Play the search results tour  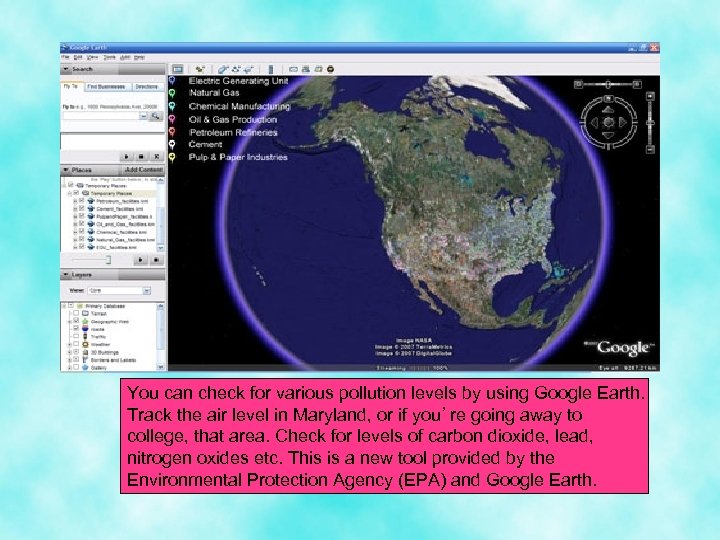coord(126,157)
